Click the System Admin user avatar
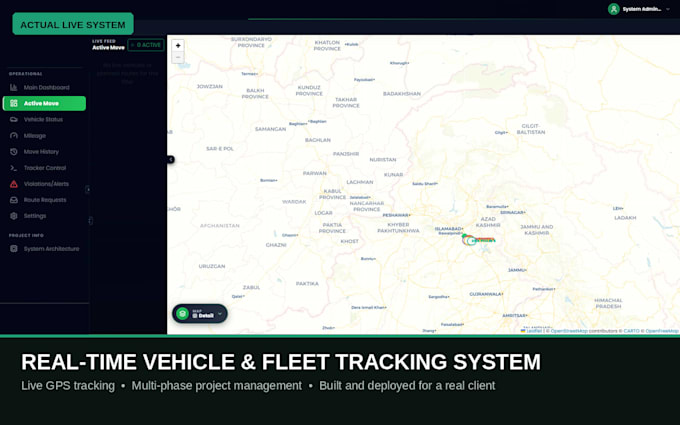This screenshot has width=680, height=425. [613, 9]
